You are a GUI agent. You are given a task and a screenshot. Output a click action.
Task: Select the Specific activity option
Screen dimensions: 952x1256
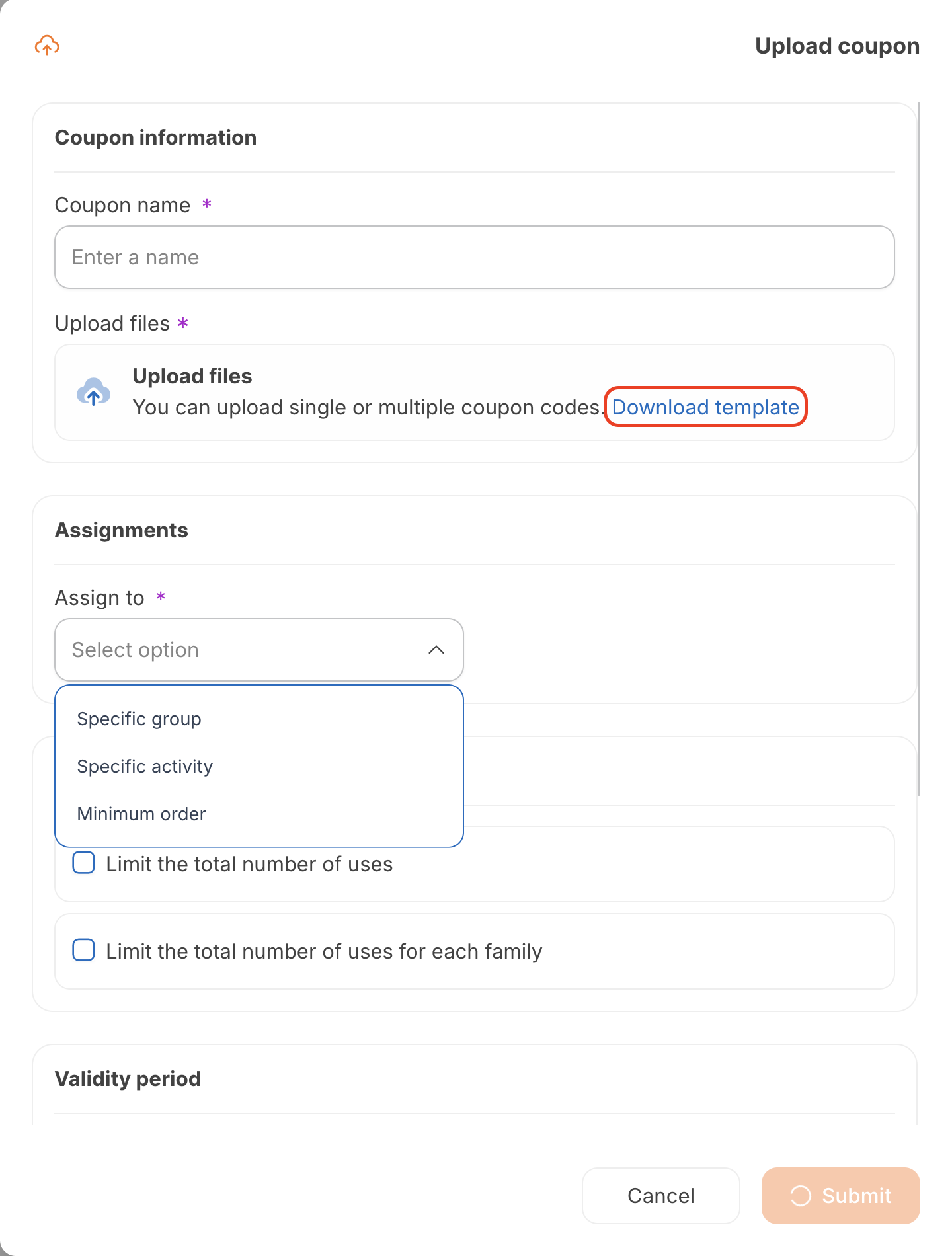145,766
